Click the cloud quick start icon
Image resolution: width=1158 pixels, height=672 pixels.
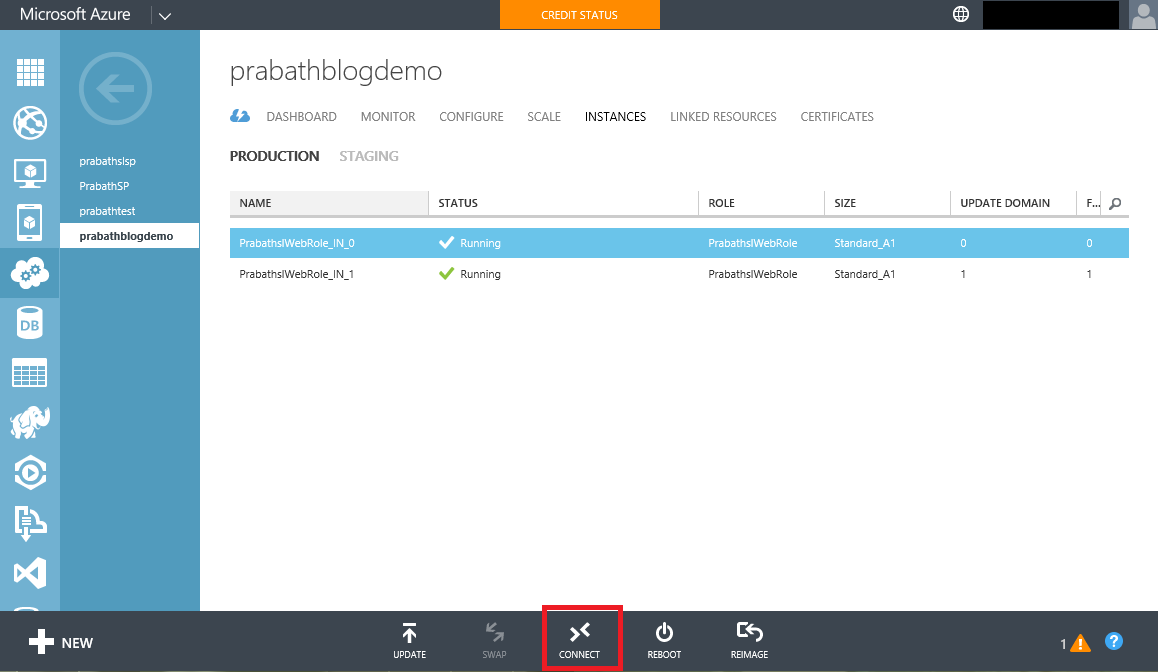click(x=240, y=116)
